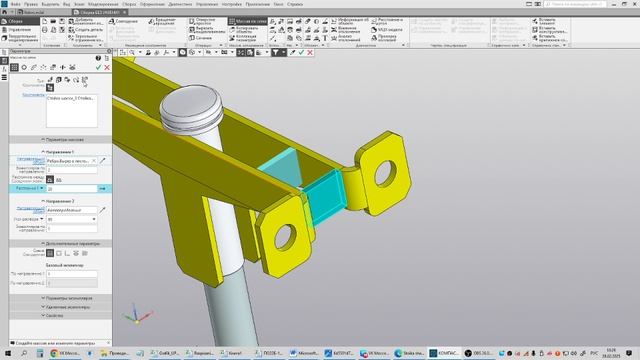Click the list lines icon on the left sidebar
Screen dimensions: 640x360
(x=4, y=78)
